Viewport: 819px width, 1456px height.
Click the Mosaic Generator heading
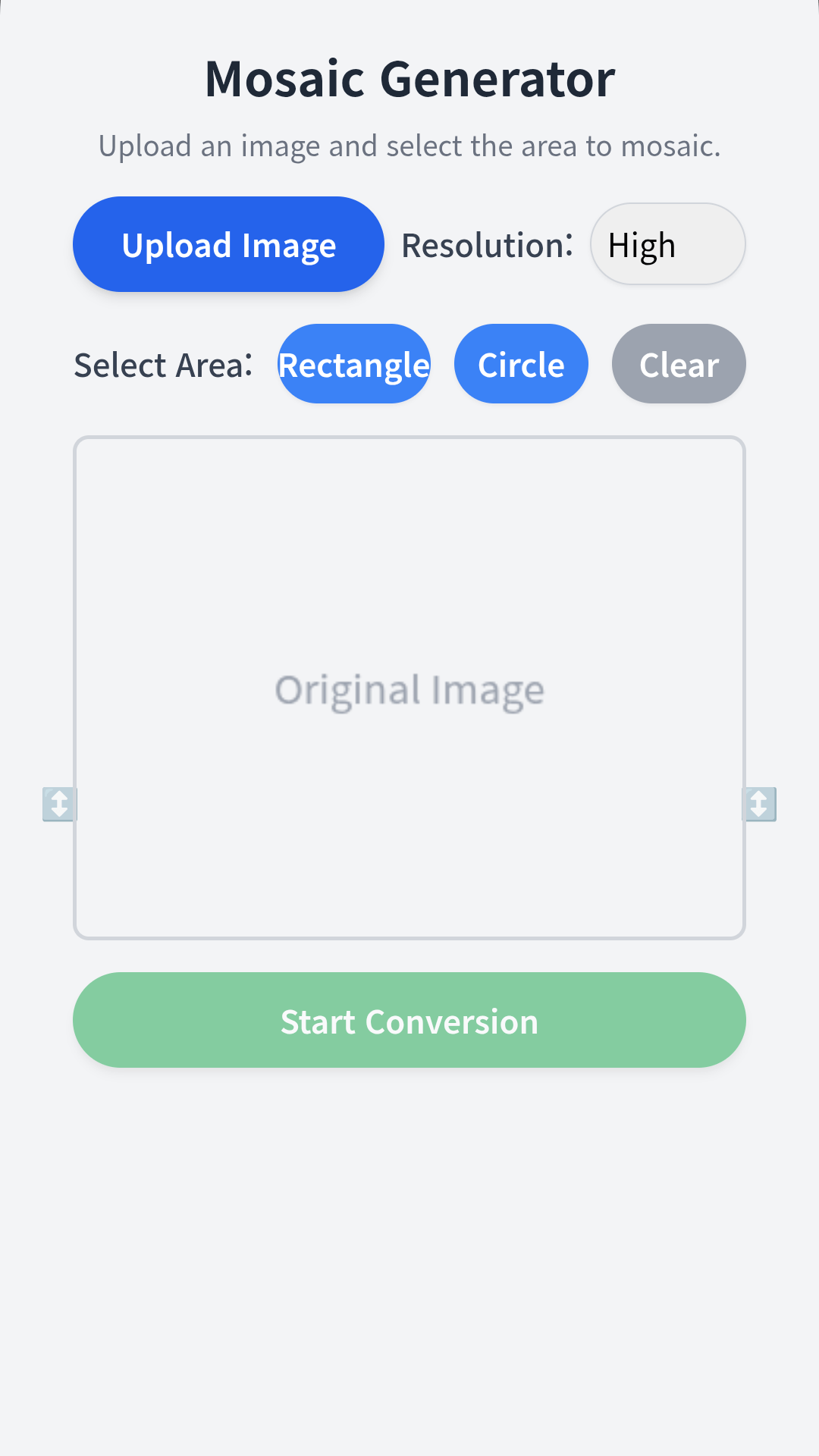pos(409,79)
